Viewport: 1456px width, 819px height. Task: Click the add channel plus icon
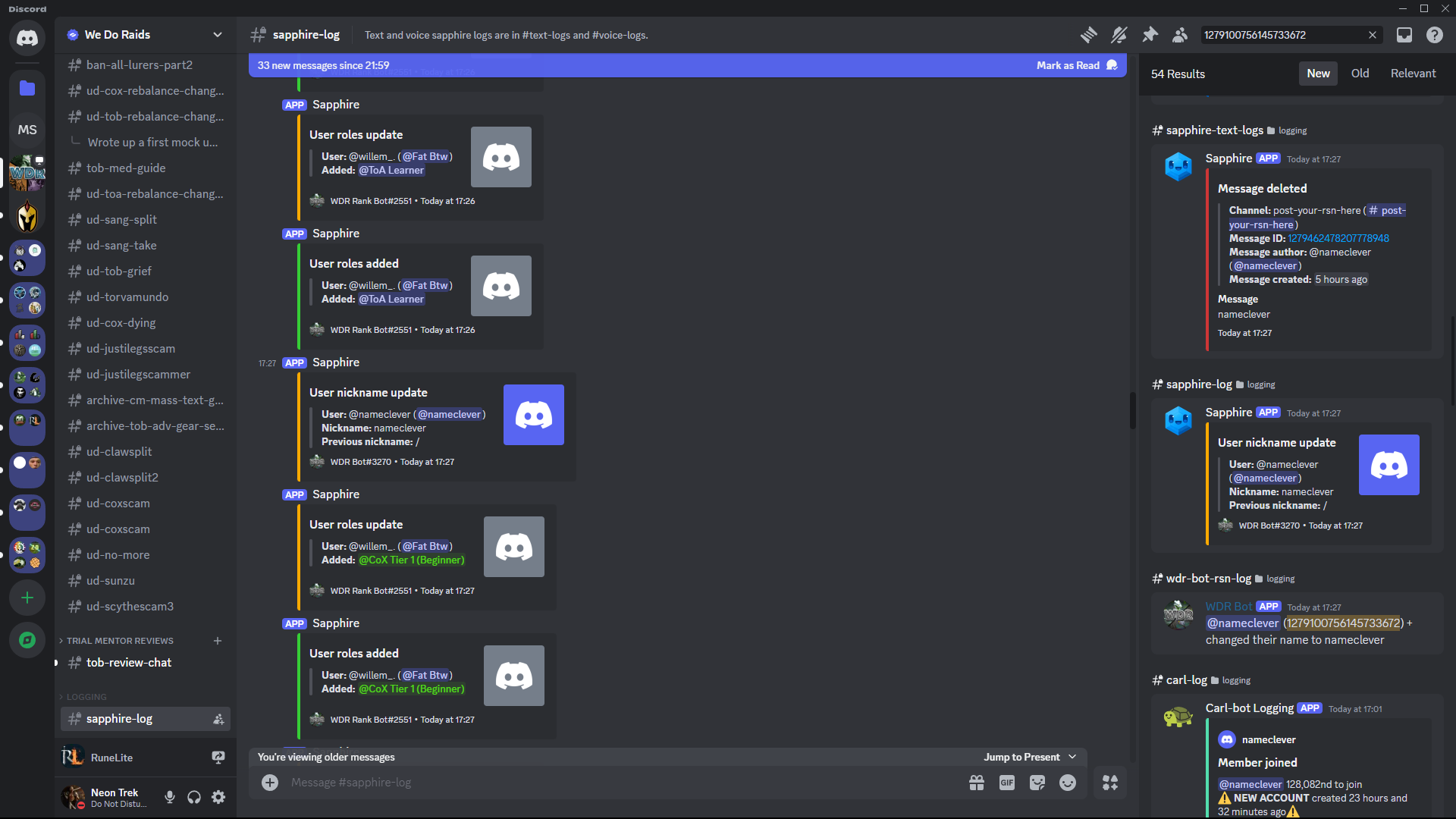point(218,640)
